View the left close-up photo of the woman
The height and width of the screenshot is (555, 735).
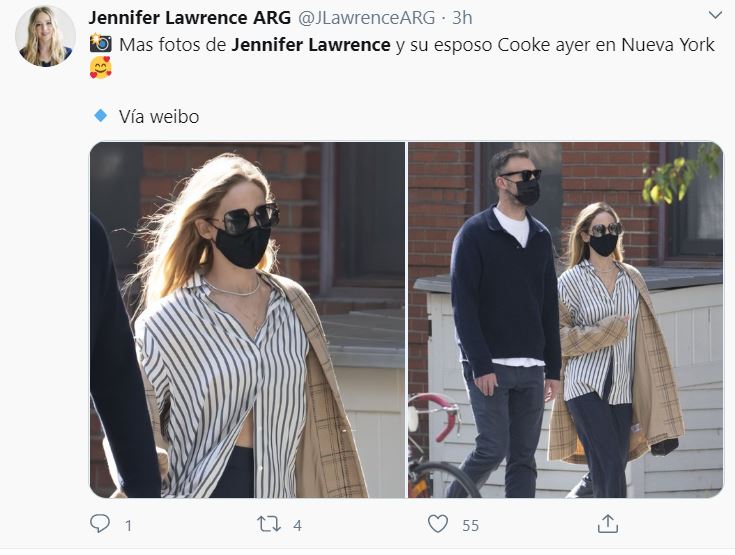(247, 320)
